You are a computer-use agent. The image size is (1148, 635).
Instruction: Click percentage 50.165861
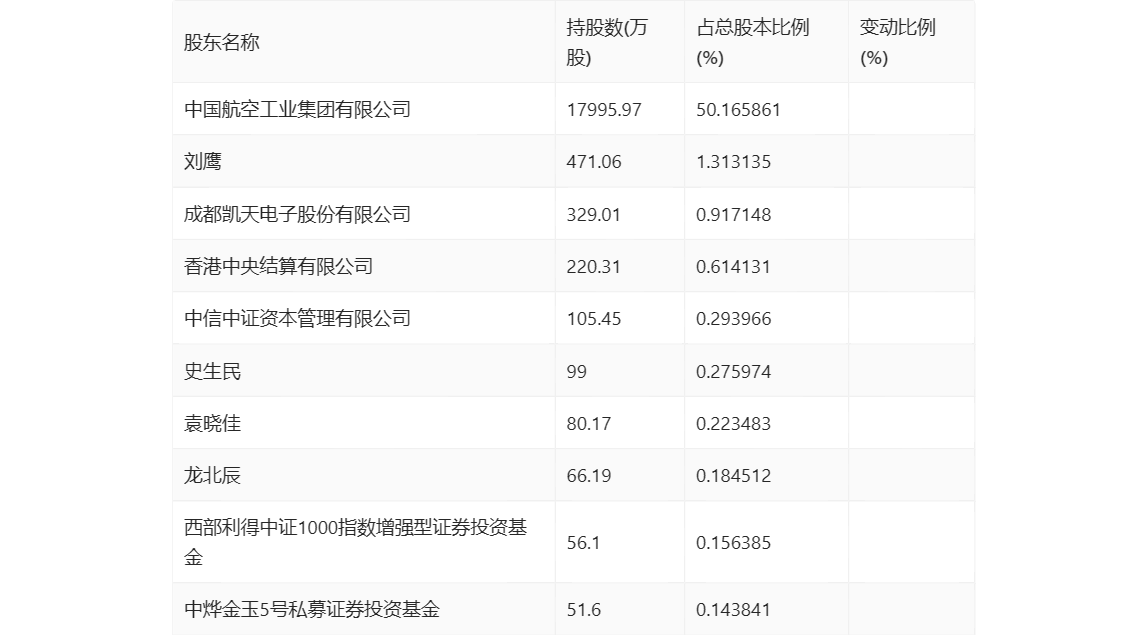738,110
